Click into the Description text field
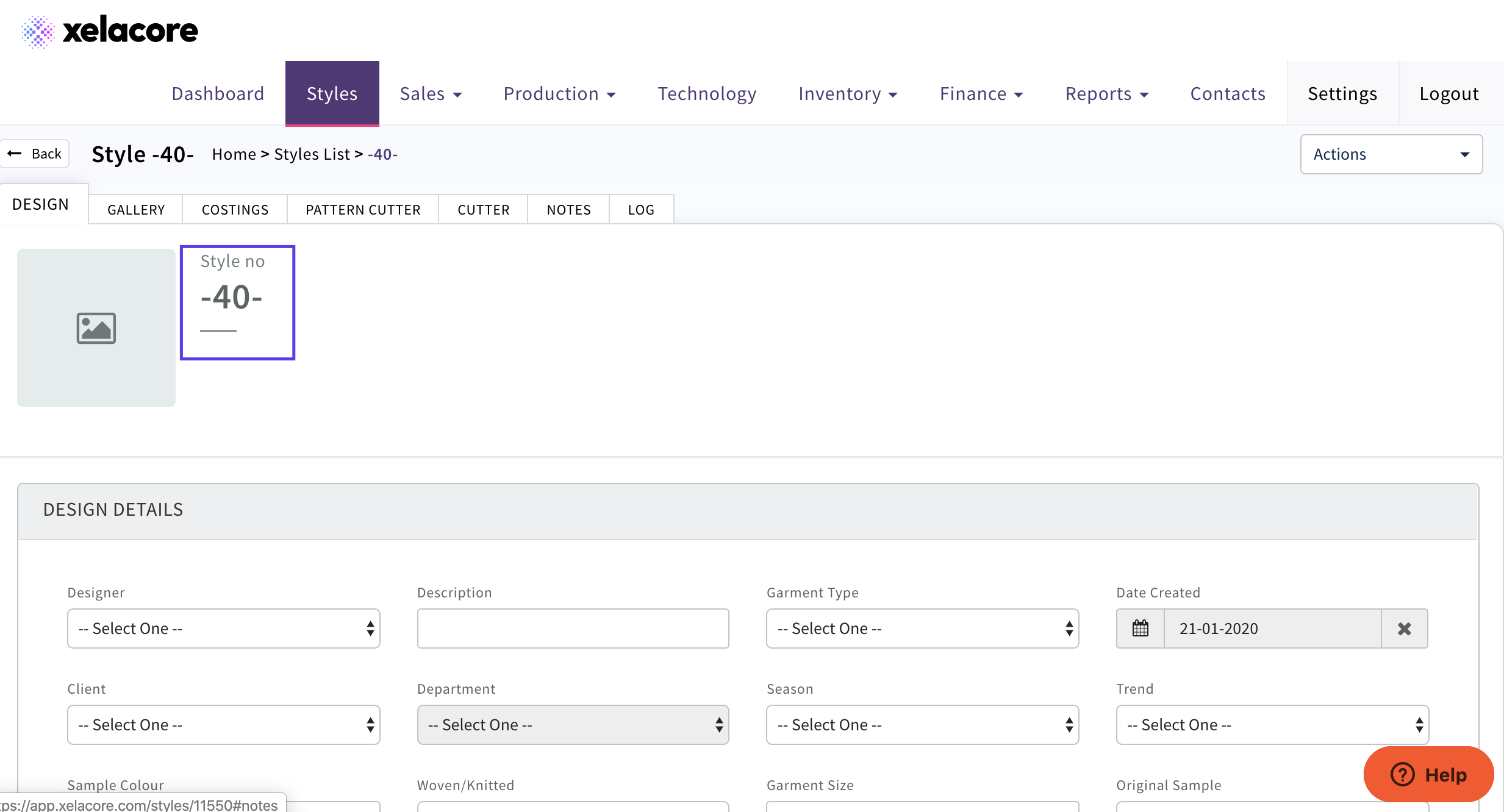1504x812 pixels. tap(573, 629)
